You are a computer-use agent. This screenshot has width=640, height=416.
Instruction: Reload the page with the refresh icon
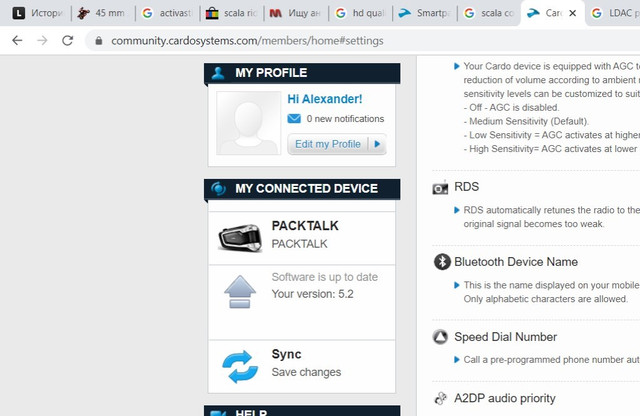[67, 40]
